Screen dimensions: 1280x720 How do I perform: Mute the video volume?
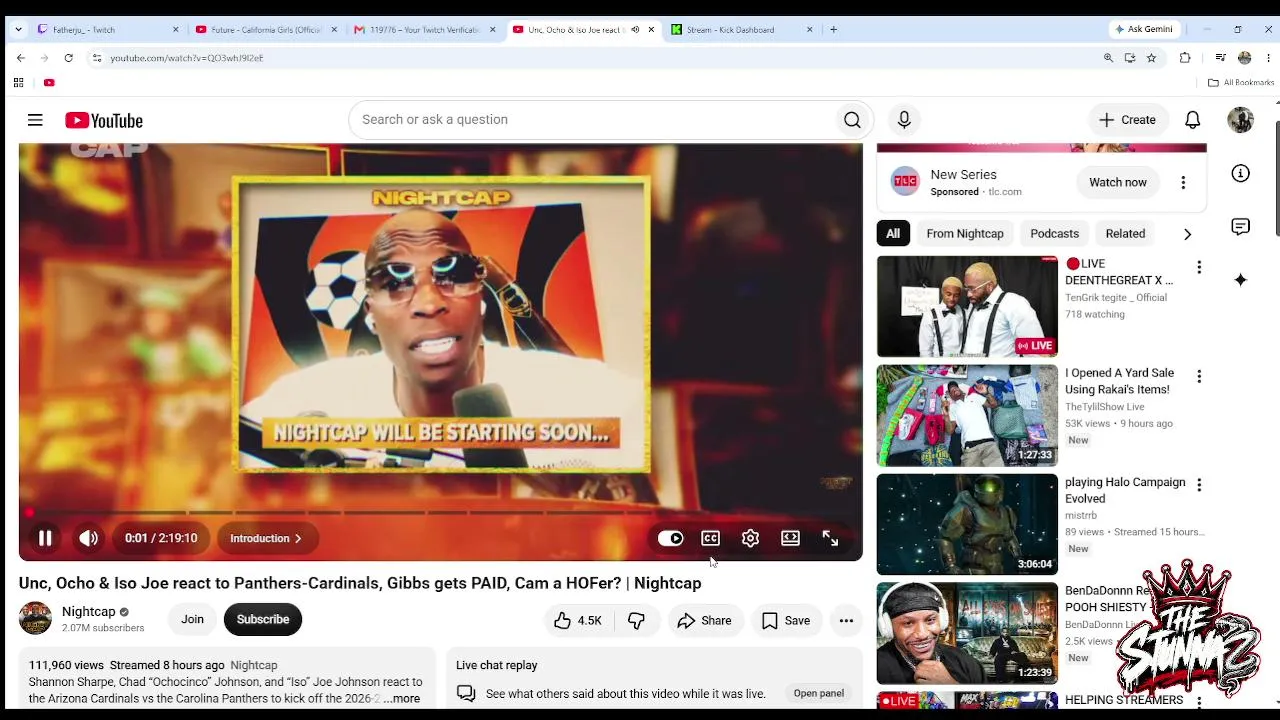89,538
